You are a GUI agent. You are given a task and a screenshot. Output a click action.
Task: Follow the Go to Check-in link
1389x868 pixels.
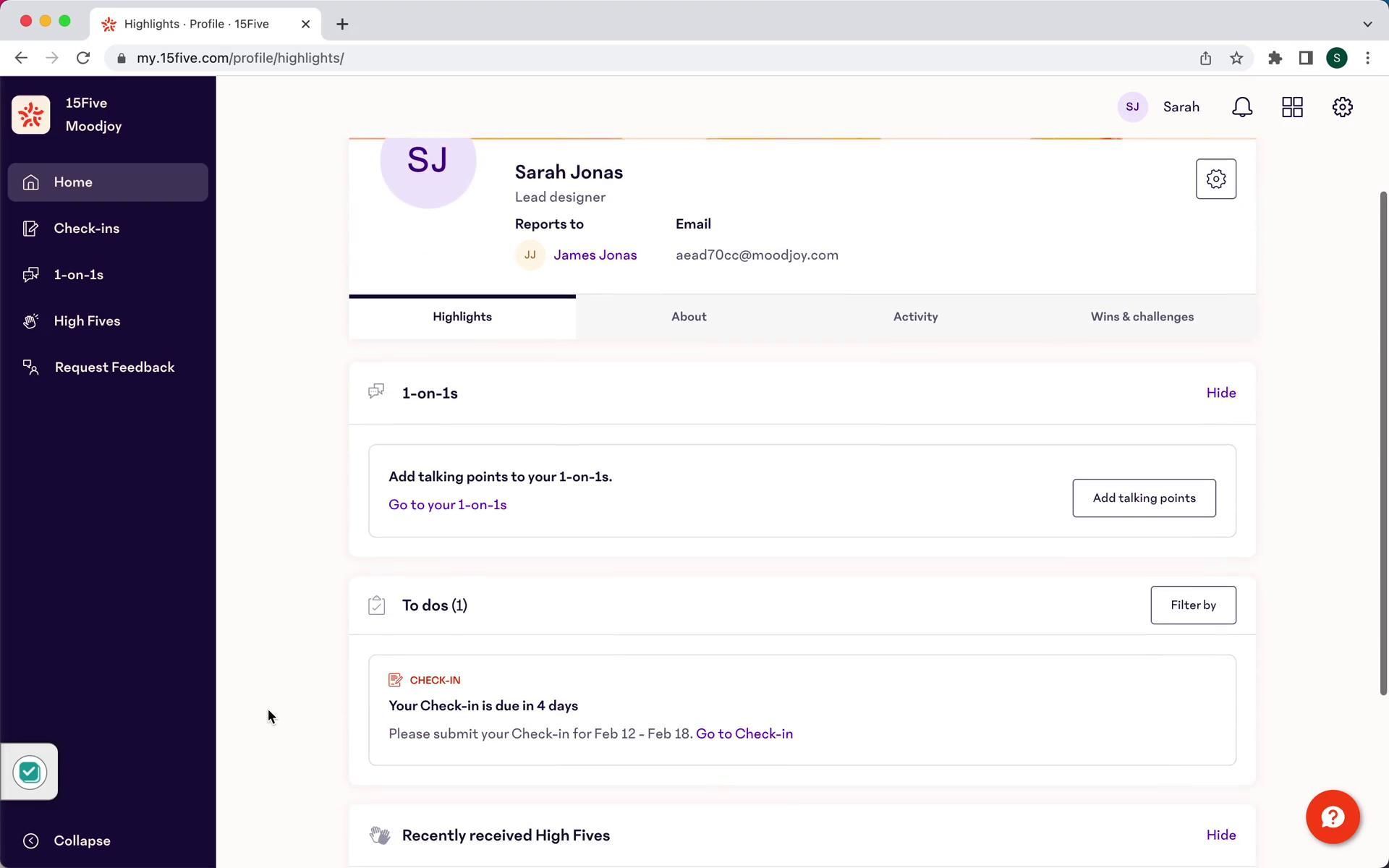pos(744,733)
